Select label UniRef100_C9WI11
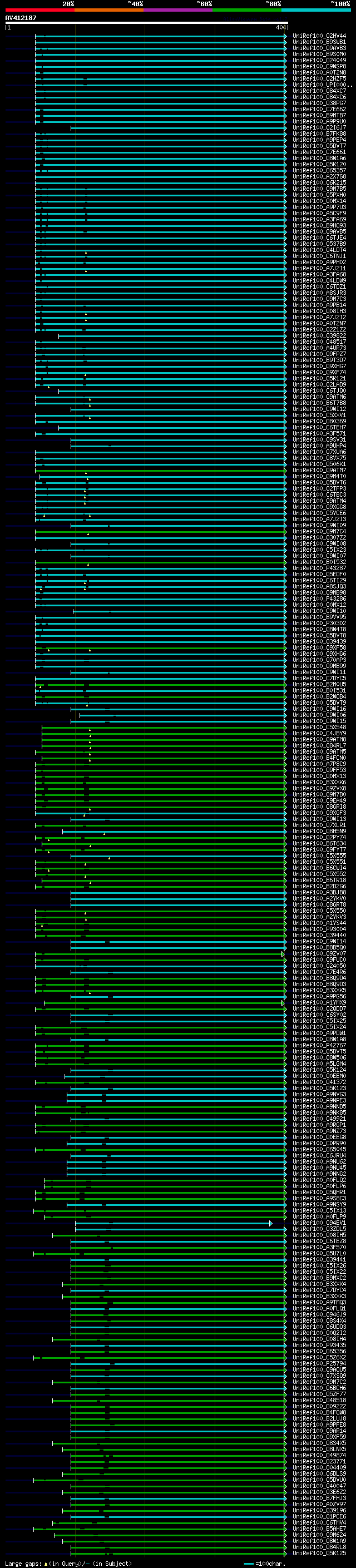 click(319, 672)
